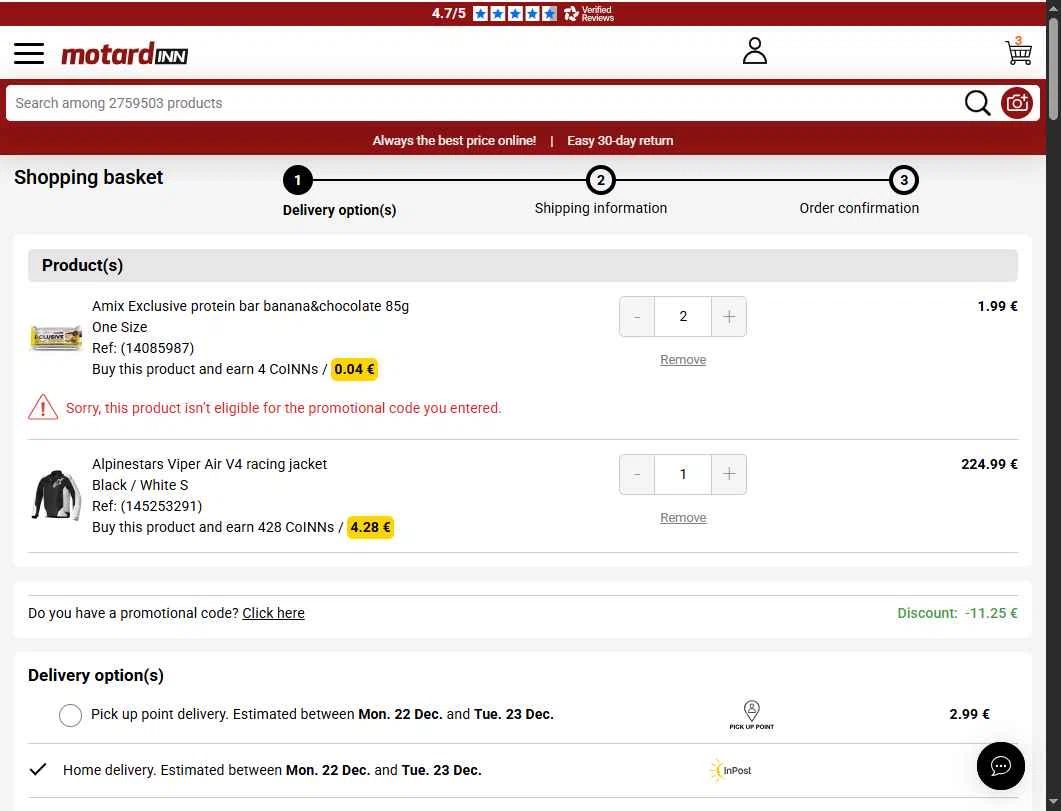1061x811 pixels.
Task: Click the magnifier search icon
Action: [977, 103]
